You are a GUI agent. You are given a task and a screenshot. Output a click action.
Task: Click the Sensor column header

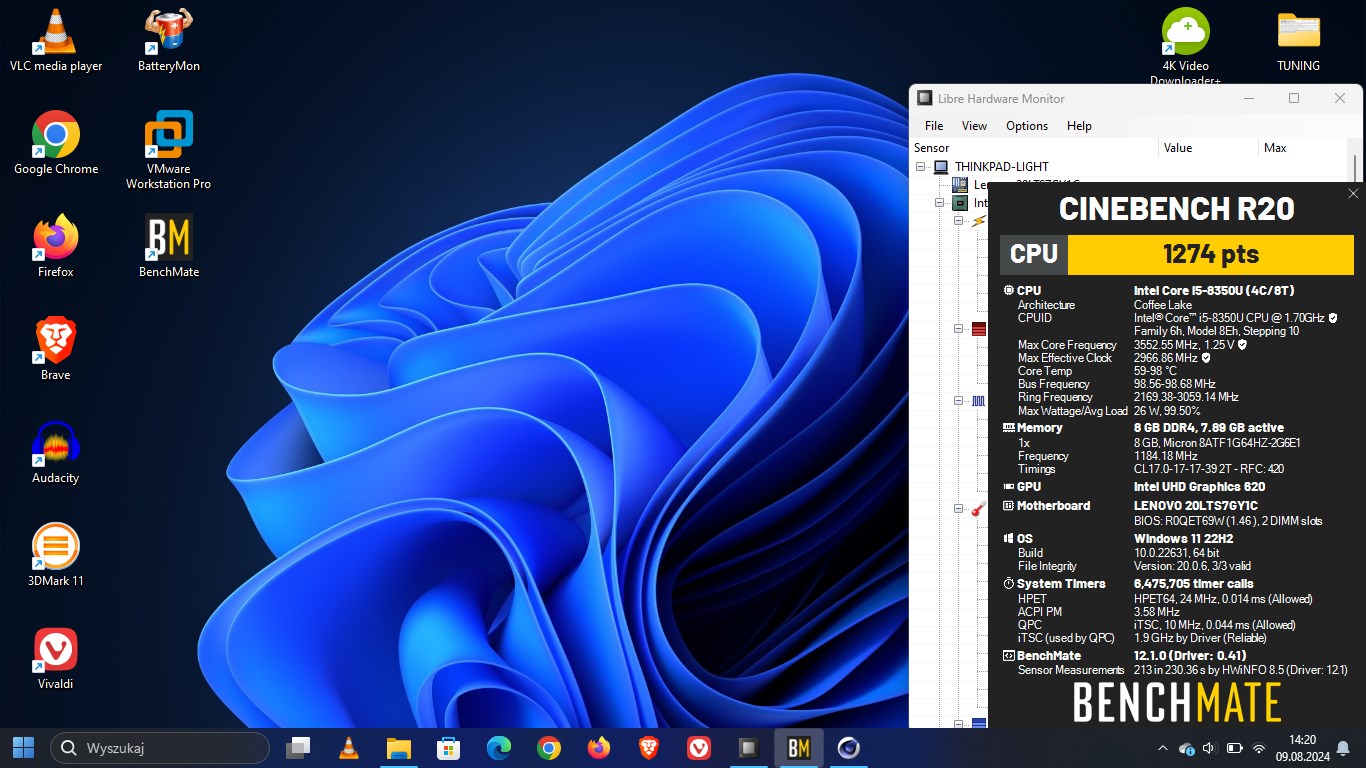pyautogui.click(x=1034, y=148)
